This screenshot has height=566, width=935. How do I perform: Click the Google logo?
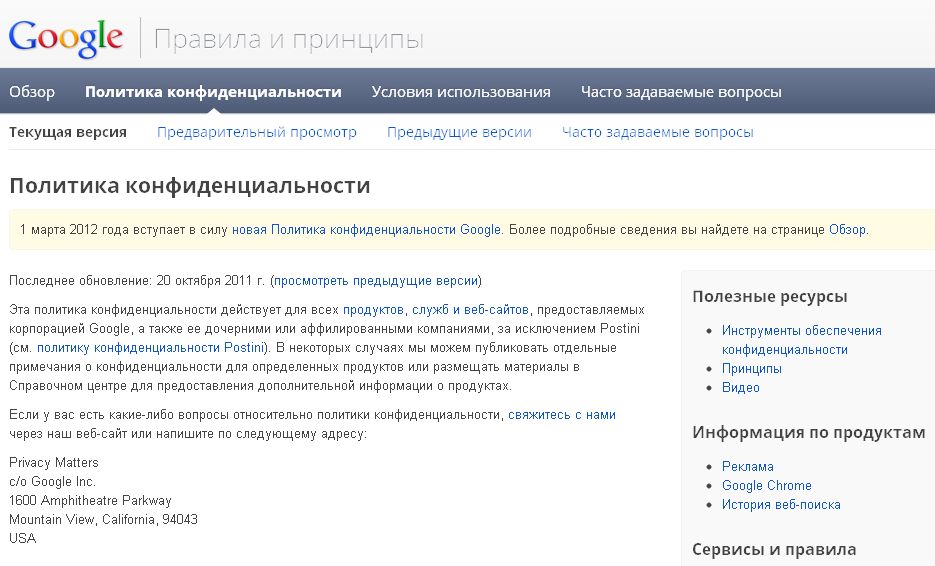coord(66,38)
